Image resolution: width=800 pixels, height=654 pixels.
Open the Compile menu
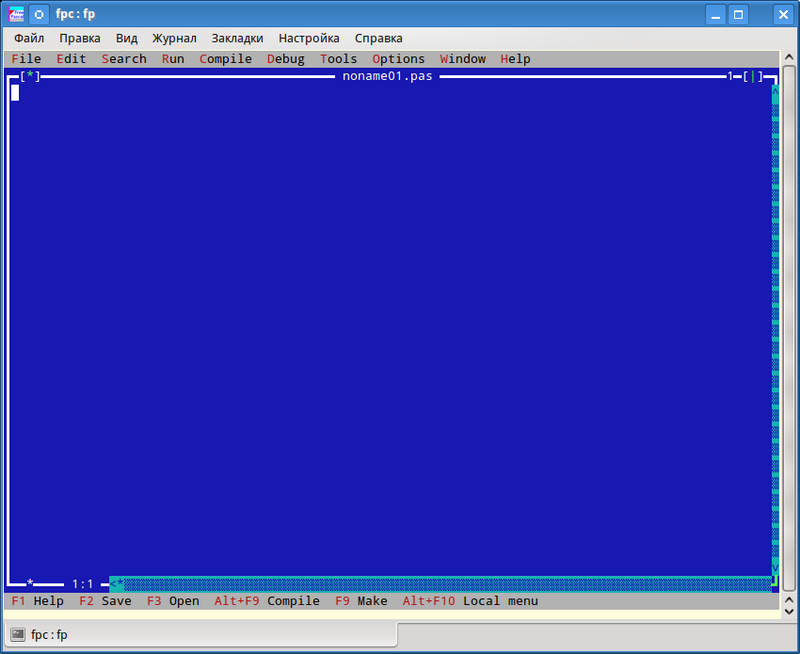coord(226,59)
